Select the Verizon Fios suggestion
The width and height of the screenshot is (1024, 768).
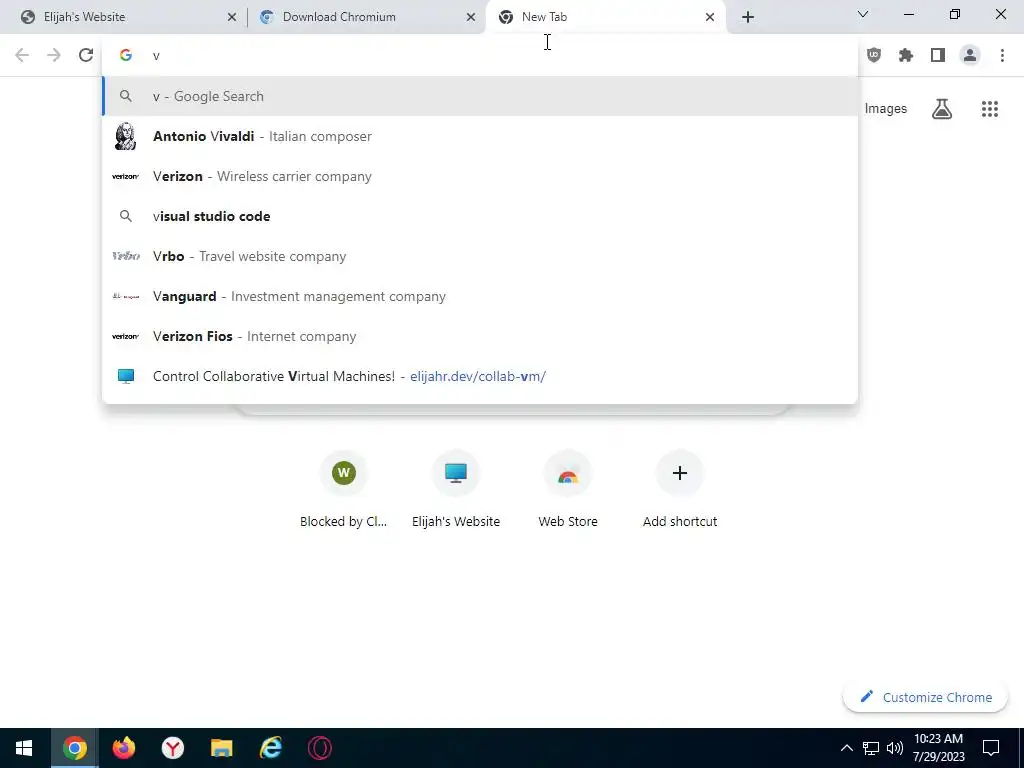(x=480, y=336)
